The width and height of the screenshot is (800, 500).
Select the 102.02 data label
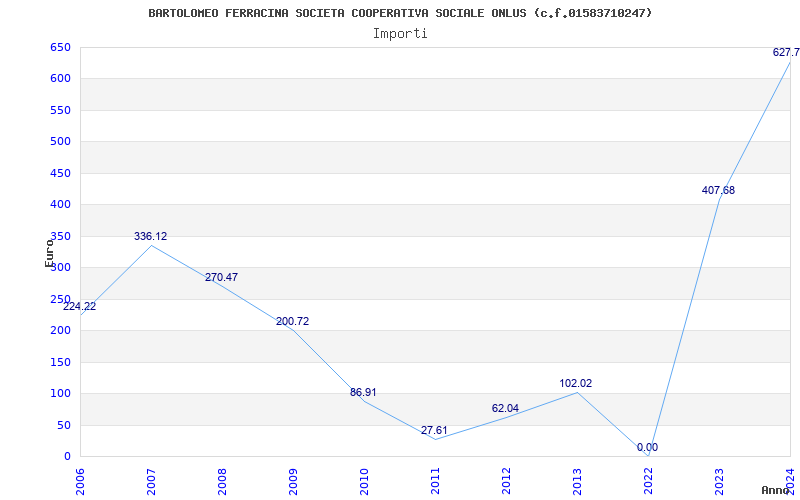(576, 383)
